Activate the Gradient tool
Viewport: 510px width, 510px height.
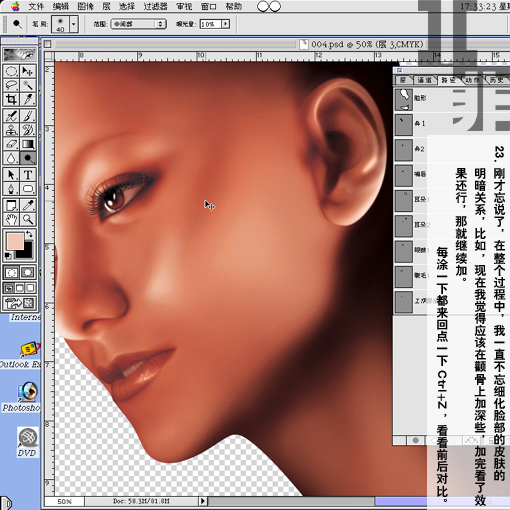coord(28,144)
